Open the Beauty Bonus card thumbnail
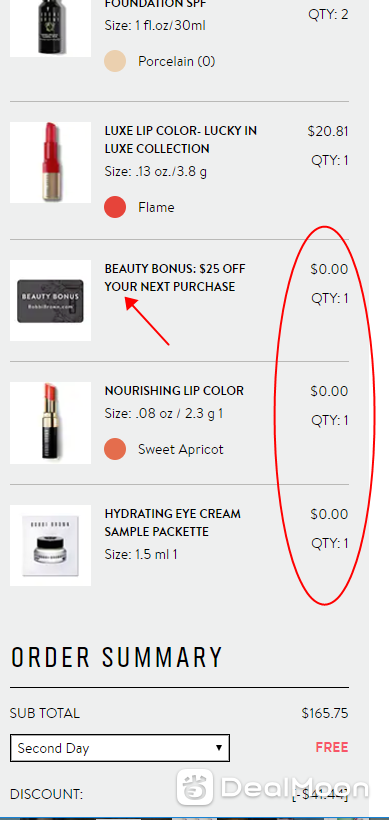 pyautogui.click(x=50, y=300)
